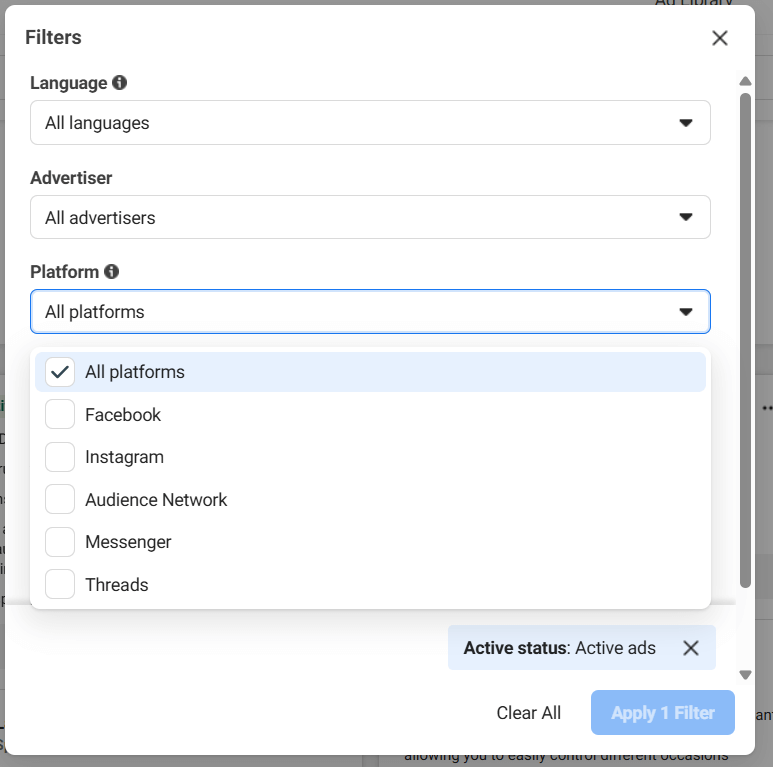
Task: Select the Threads option label
Action: 116,585
